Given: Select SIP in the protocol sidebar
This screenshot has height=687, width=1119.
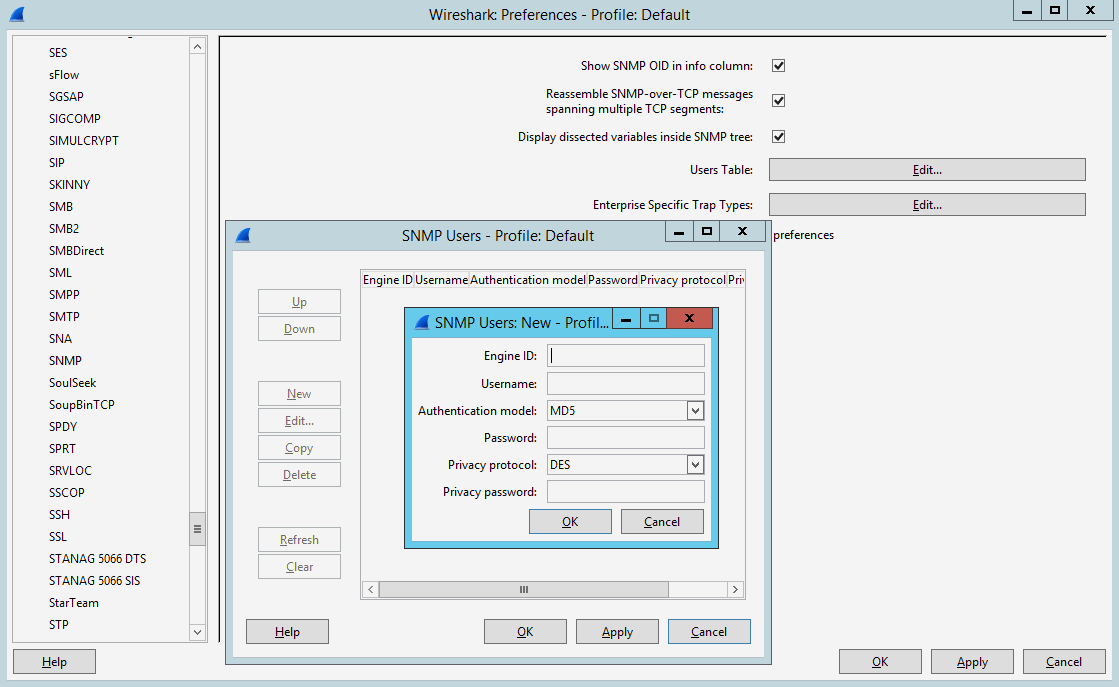Looking at the screenshot, I should pos(56,162).
